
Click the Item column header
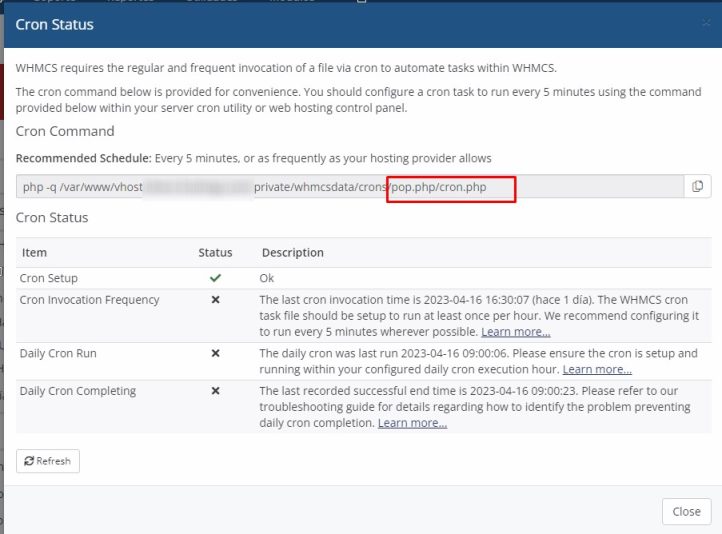click(x=34, y=253)
